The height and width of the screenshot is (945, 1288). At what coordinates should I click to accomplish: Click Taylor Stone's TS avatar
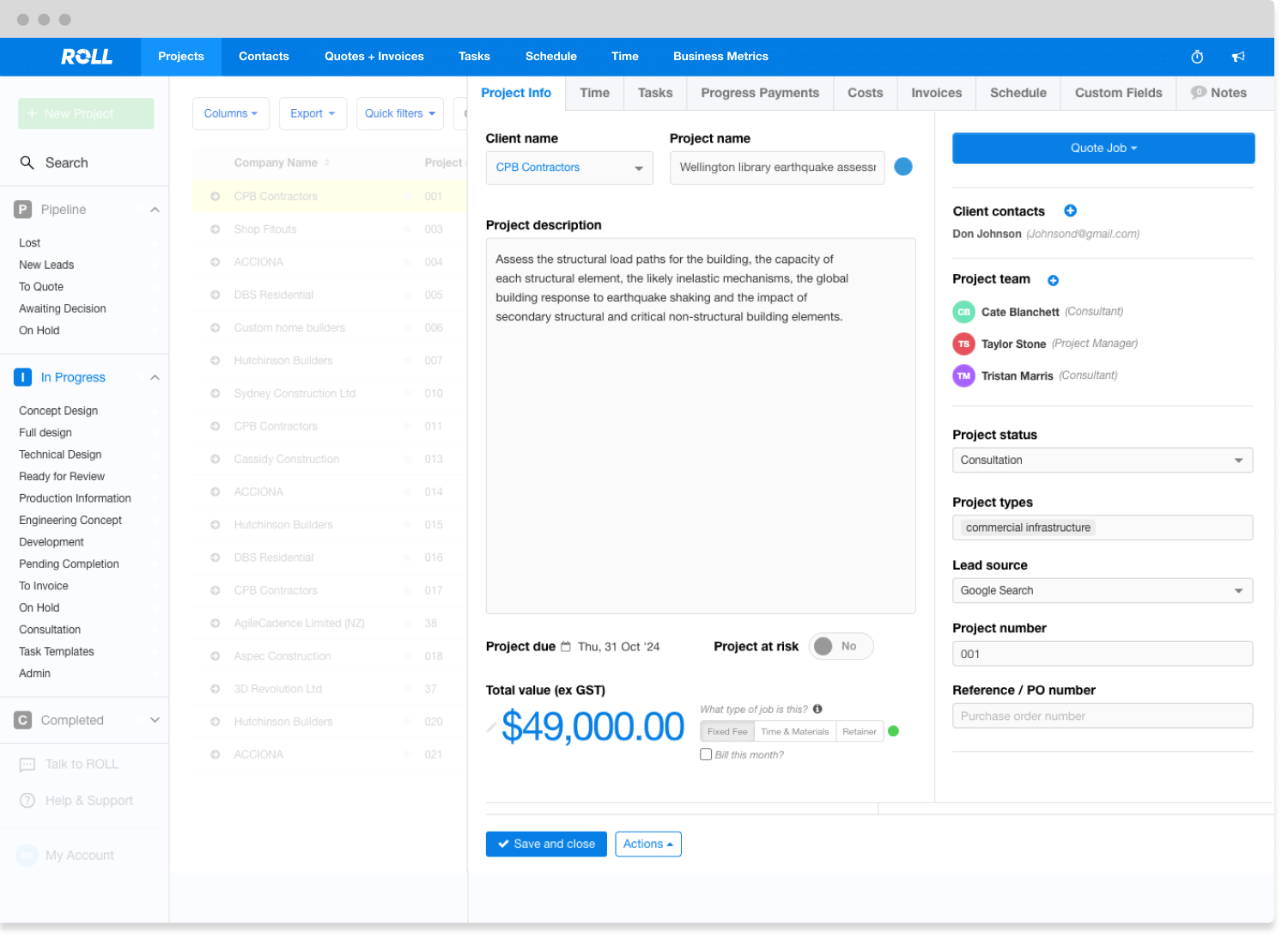[963, 344]
